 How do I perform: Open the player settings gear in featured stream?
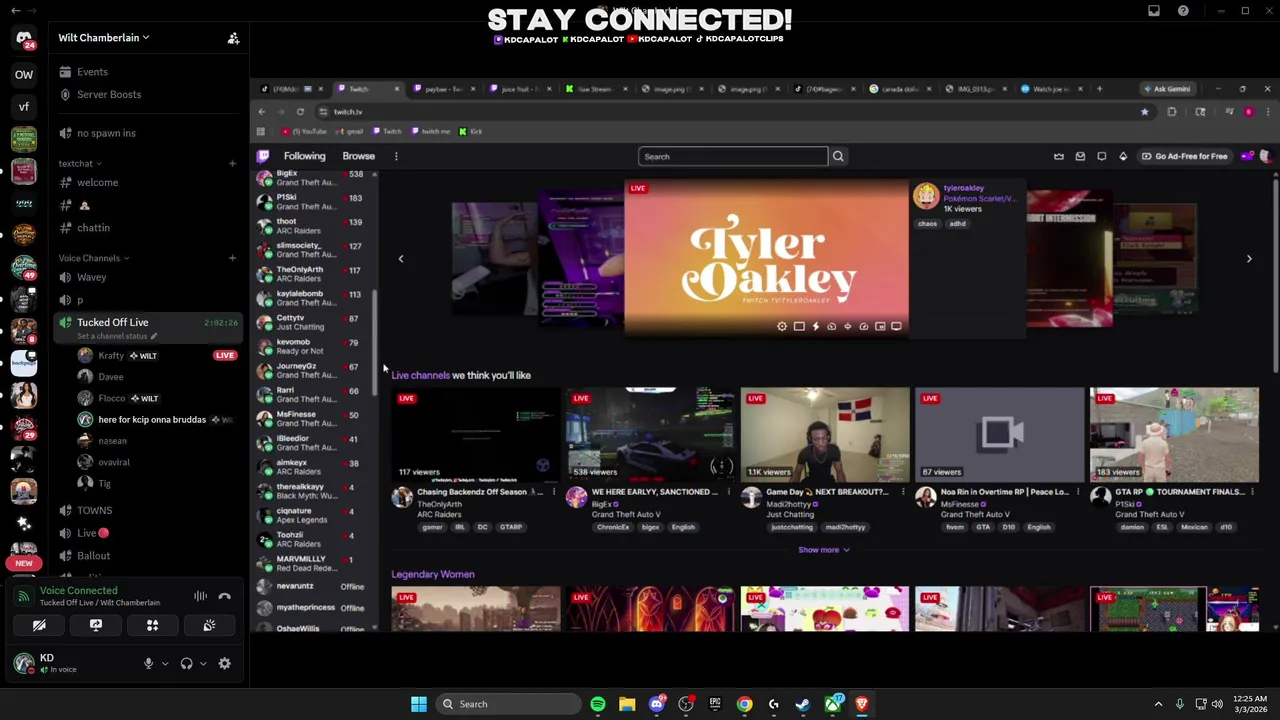click(x=782, y=326)
